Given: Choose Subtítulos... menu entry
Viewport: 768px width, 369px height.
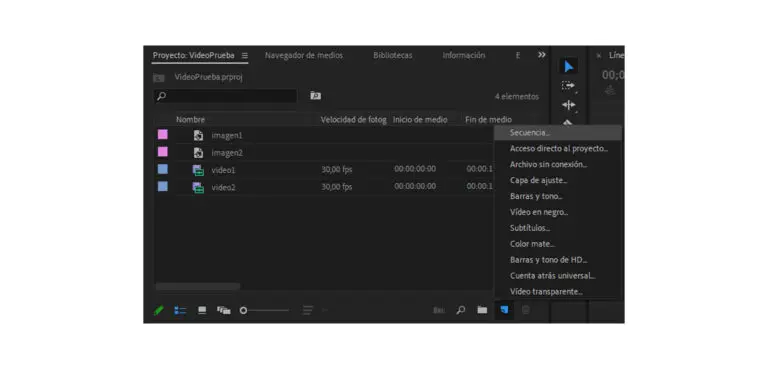Looking at the screenshot, I should click(x=558, y=228).
